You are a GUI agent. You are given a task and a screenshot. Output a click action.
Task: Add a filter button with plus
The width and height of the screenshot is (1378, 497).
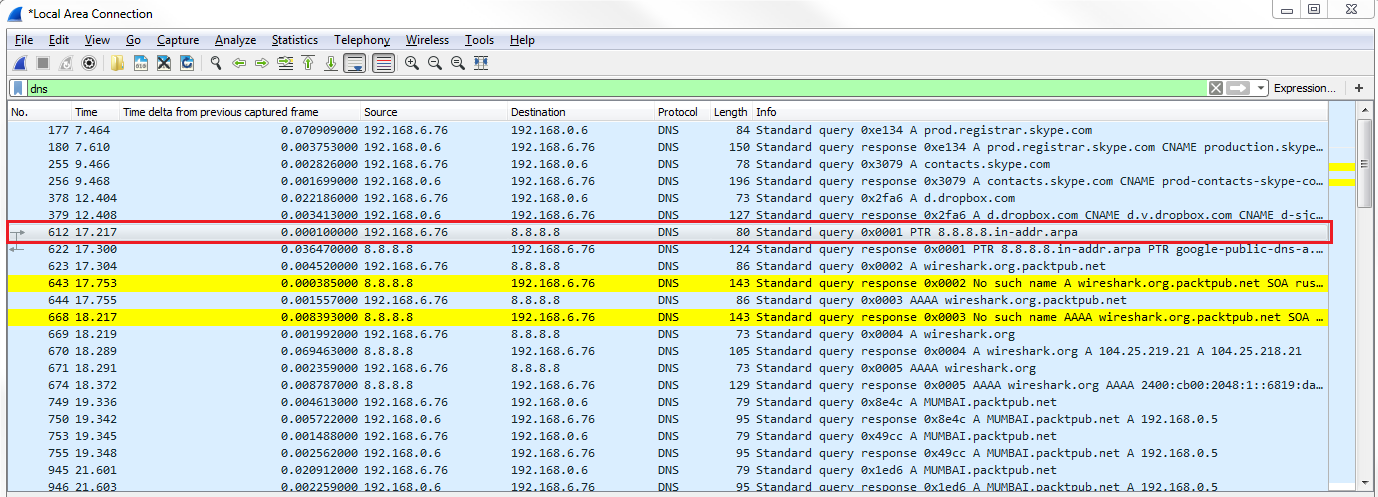(1358, 88)
